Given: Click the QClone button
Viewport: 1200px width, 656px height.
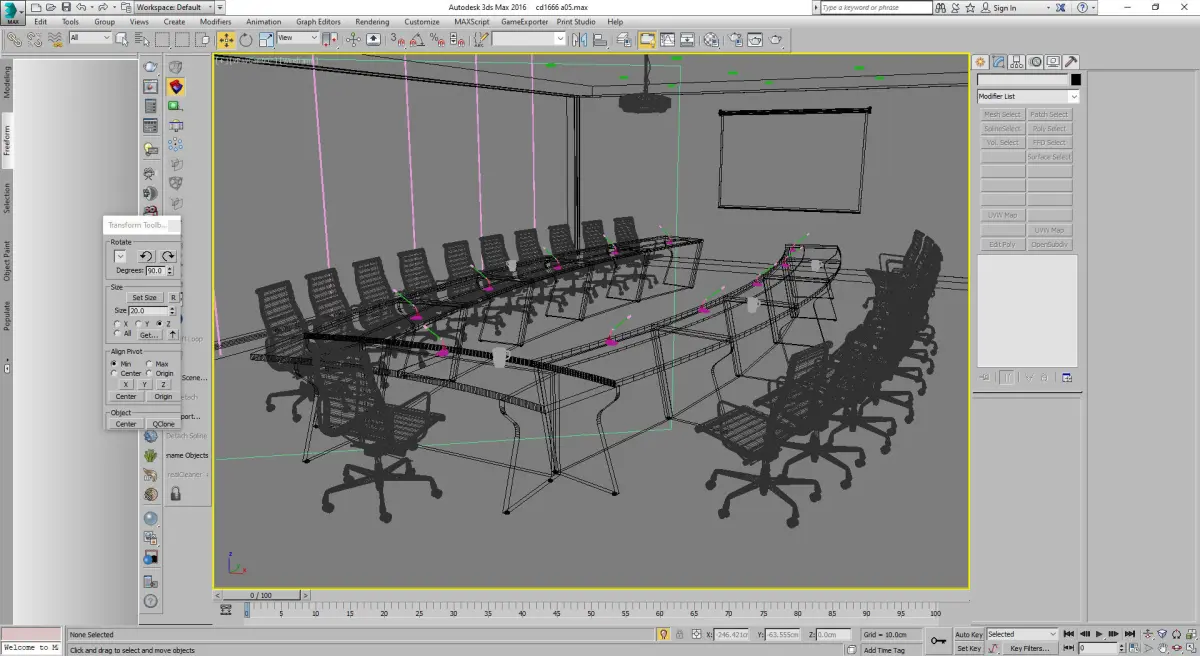Looking at the screenshot, I should [x=163, y=424].
